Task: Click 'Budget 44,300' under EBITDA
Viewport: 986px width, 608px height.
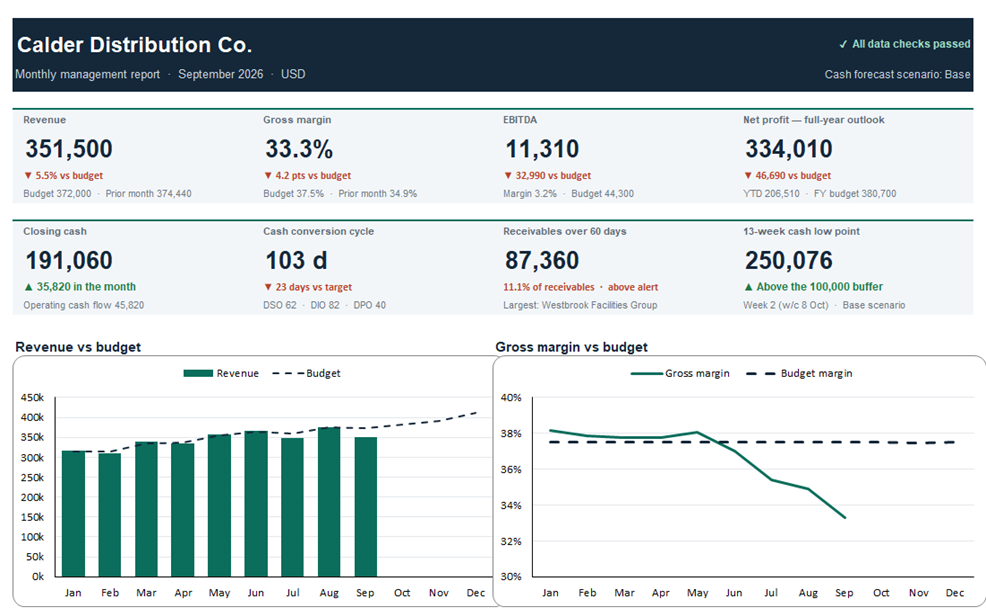Action: pyautogui.click(x=602, y=194)
